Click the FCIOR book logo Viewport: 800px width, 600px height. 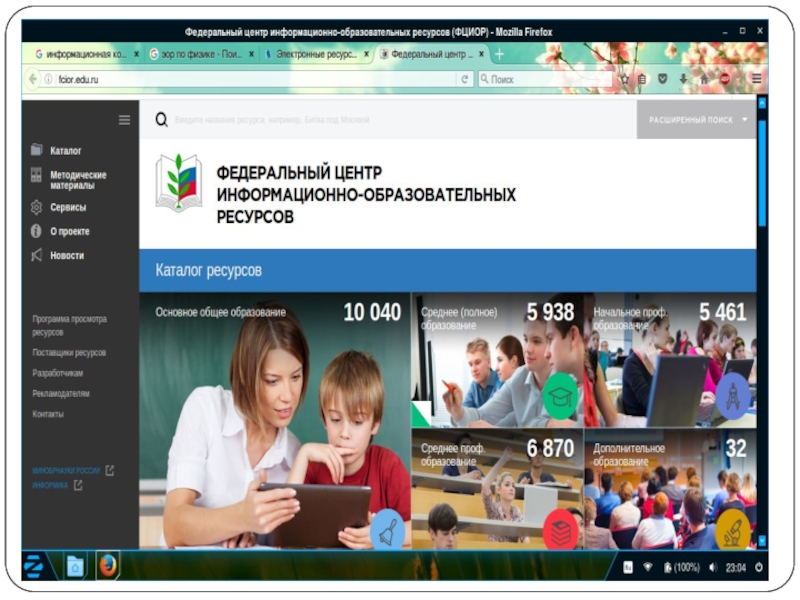(179, 183)
